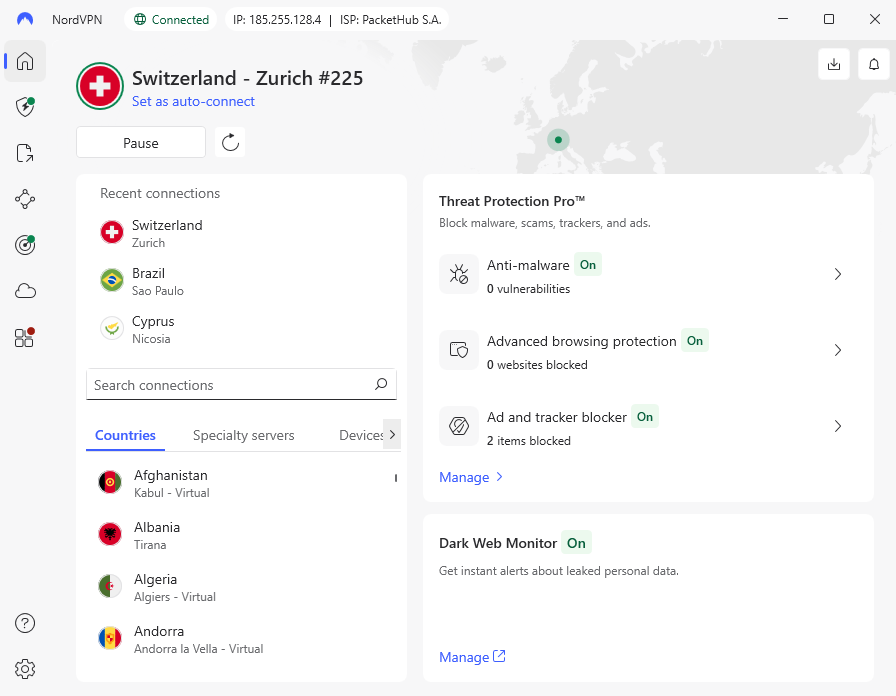
Task: Open the File Sharing sidebar icon
Action: 24,152
